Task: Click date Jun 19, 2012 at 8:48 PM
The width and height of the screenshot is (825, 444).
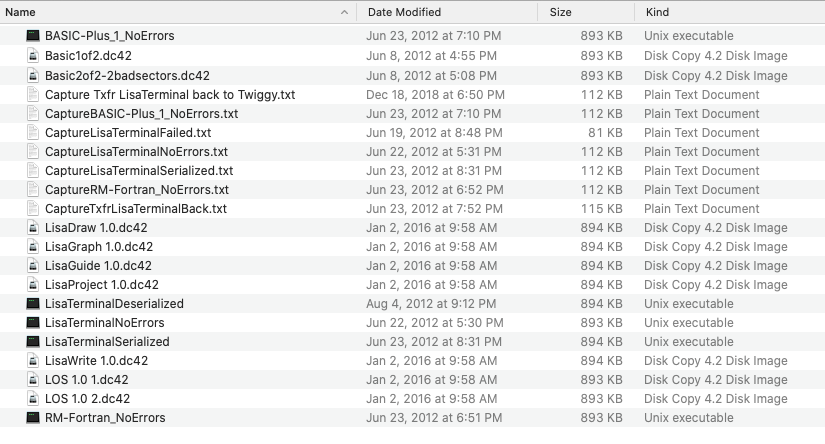Action: 434,133
